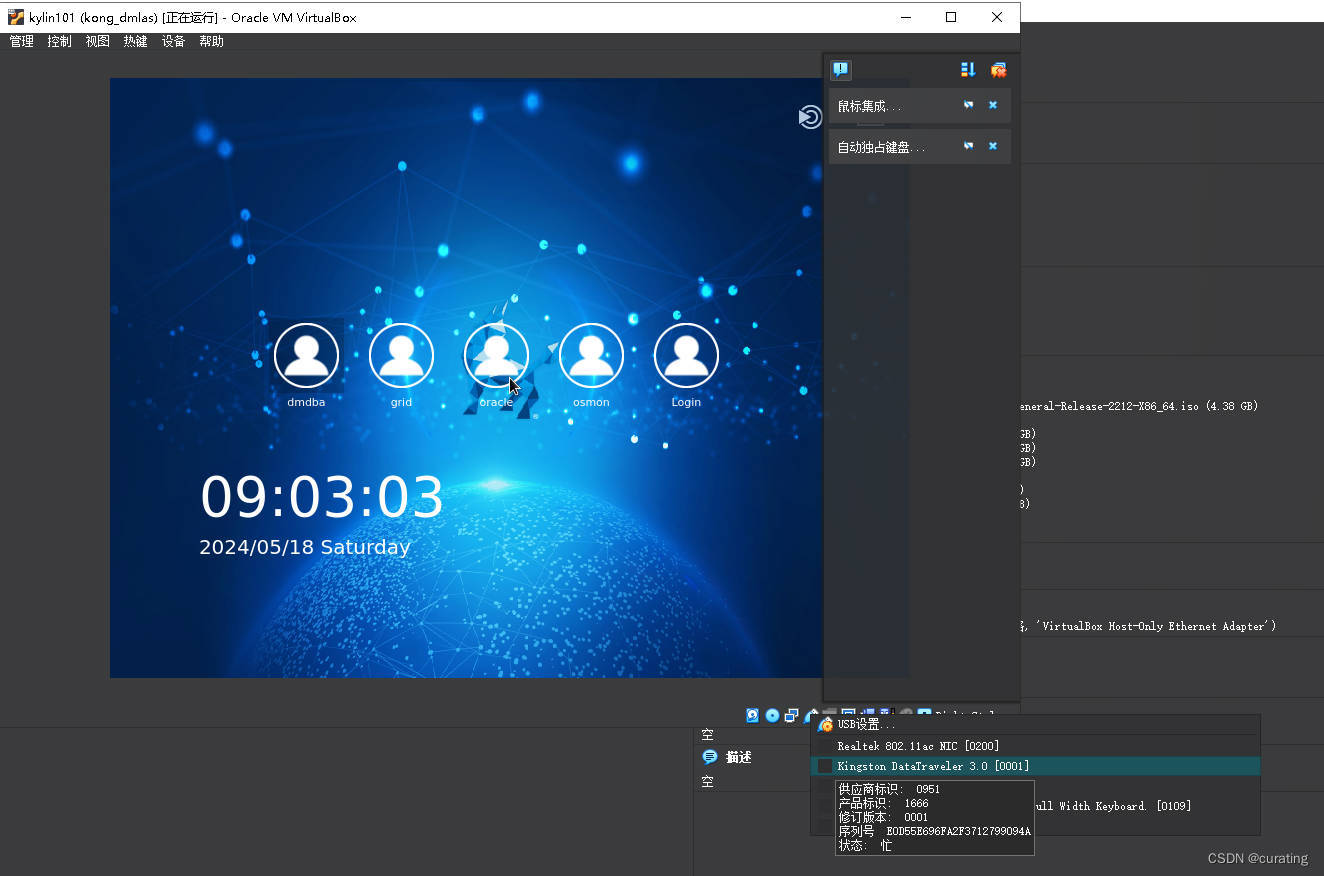Expand the 鼠标集成 notification details
Image resolution: width=1324 pixels, height=876 pixels.
click(968, 105)
